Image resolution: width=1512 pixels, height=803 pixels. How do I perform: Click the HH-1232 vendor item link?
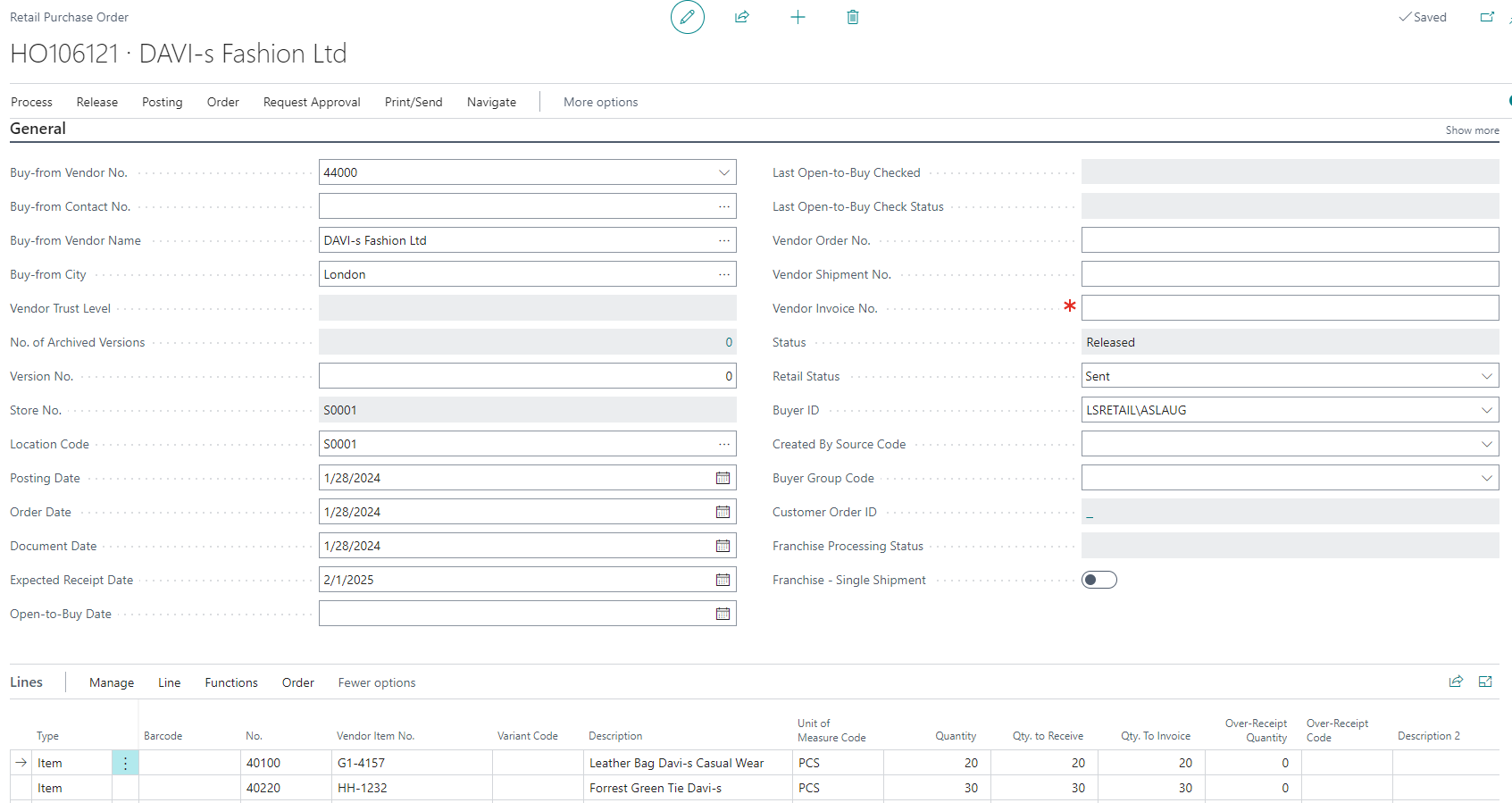pos(362,788)
